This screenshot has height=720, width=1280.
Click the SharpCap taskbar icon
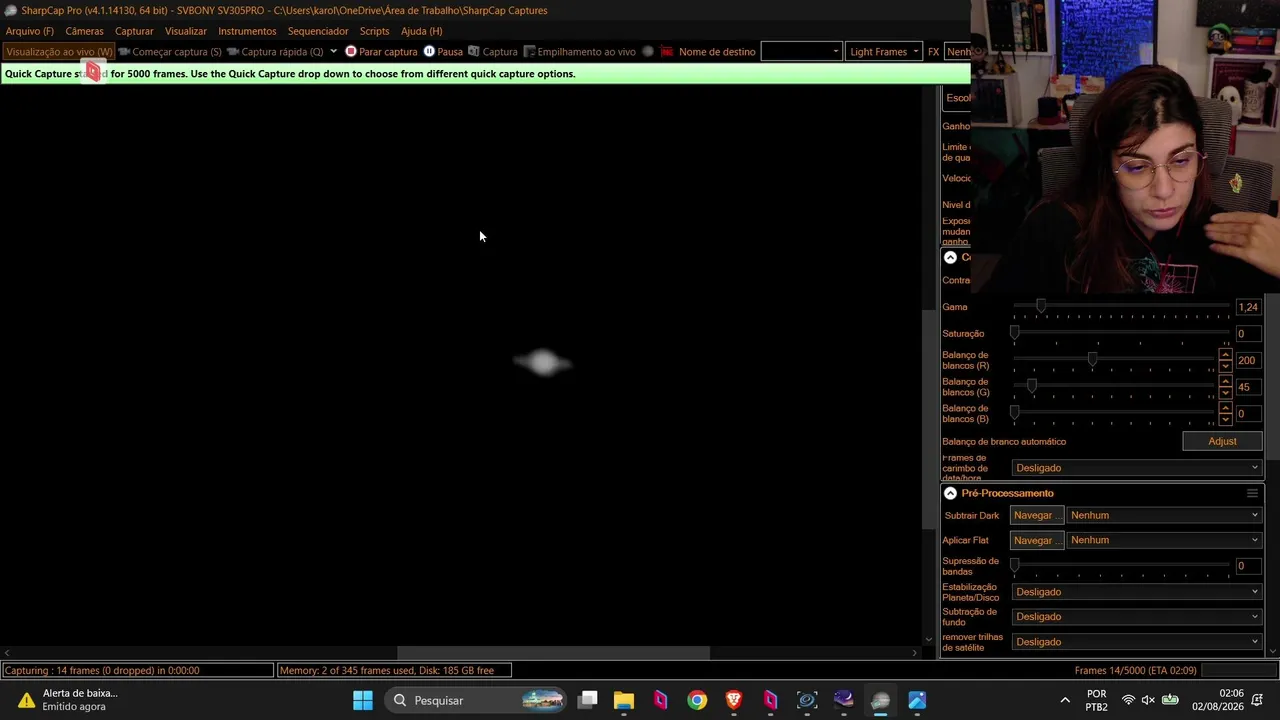coord(880,700)
